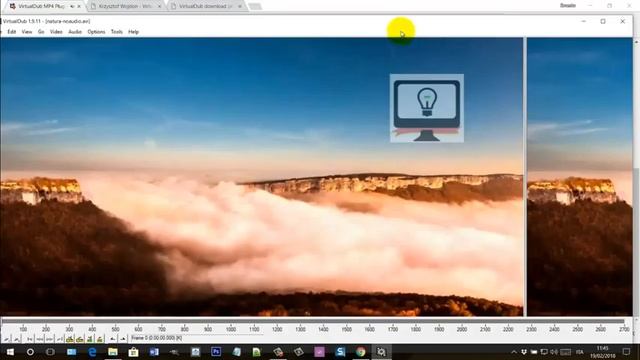
Task: Open the Video menu
Action: click(56, 32)
